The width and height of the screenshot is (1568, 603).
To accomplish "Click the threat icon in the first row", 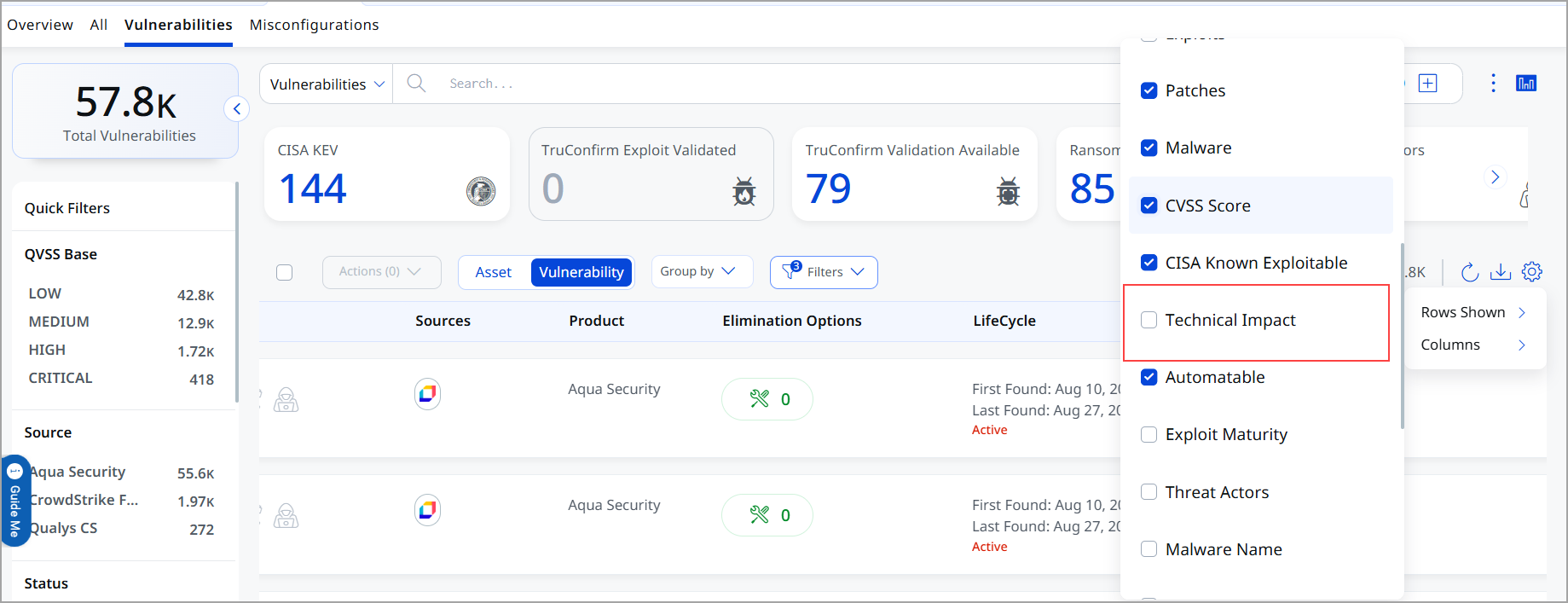I will pos(286,399).
